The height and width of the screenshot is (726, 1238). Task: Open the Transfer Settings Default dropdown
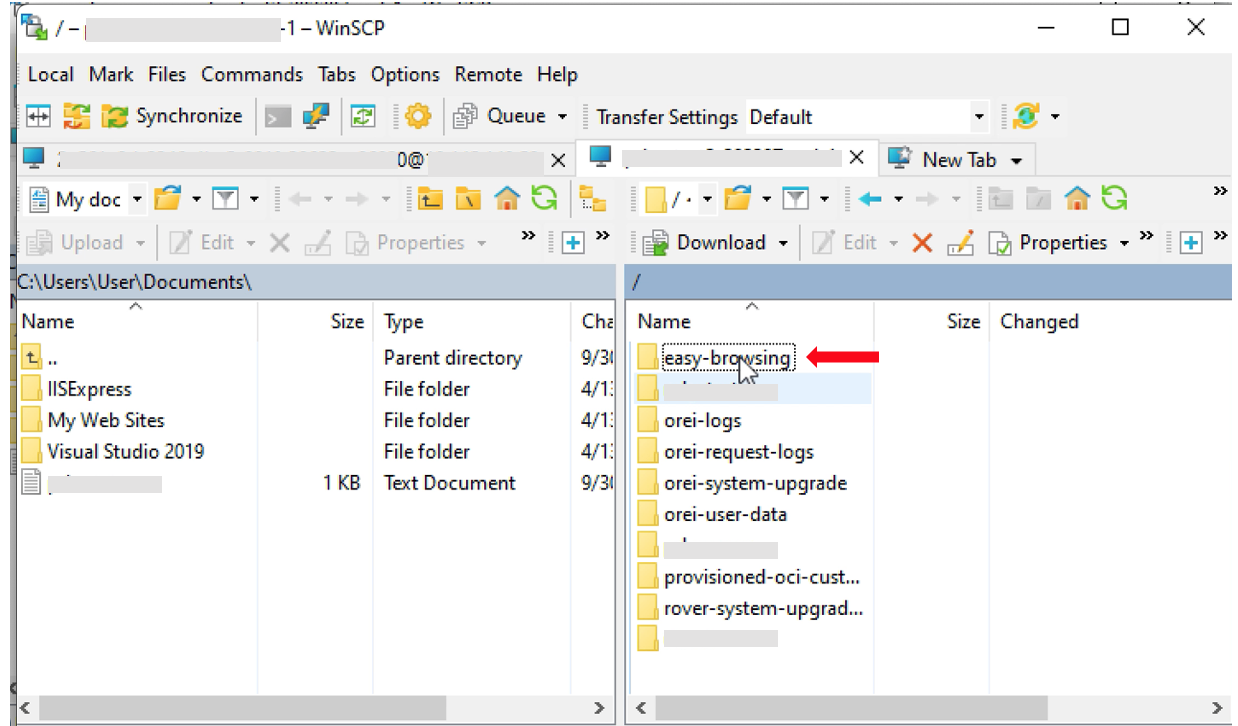(x=978, y=116)
